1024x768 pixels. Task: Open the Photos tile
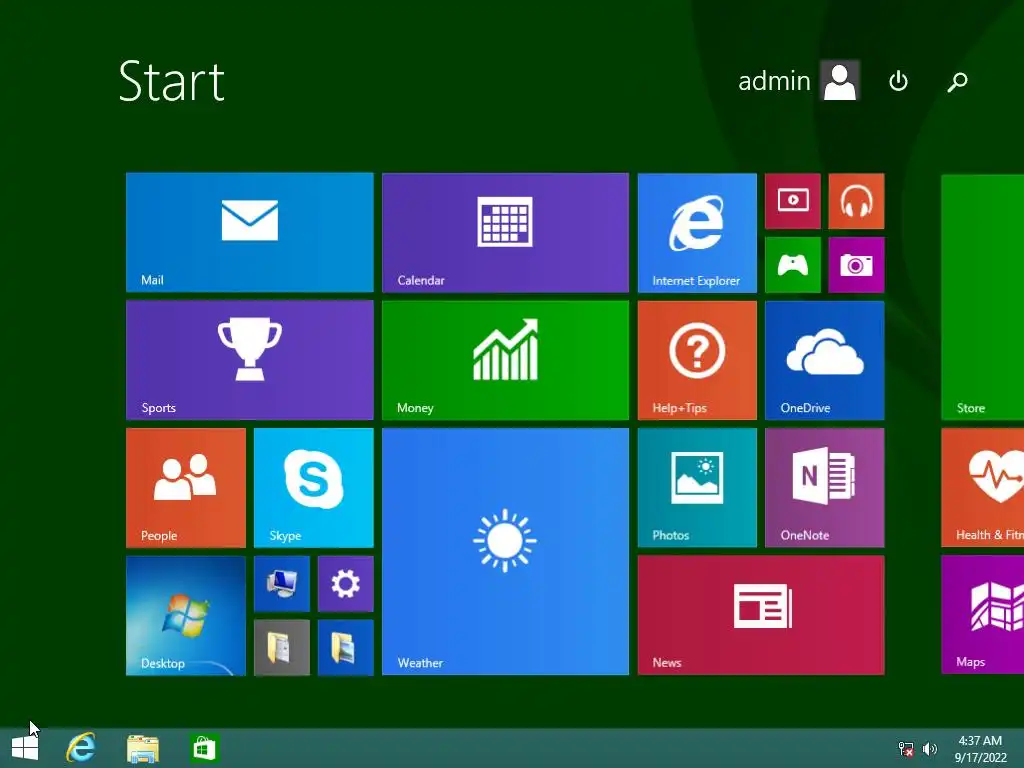pos(697,488)
